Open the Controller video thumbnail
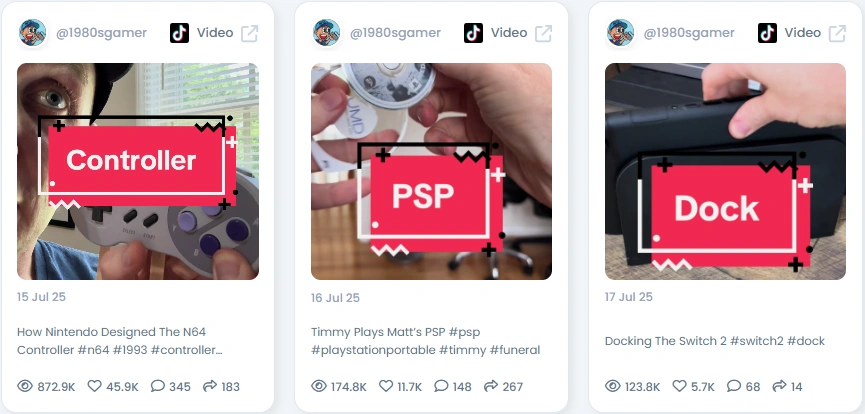This screenshot has width=865, height=414. (138, 171)
